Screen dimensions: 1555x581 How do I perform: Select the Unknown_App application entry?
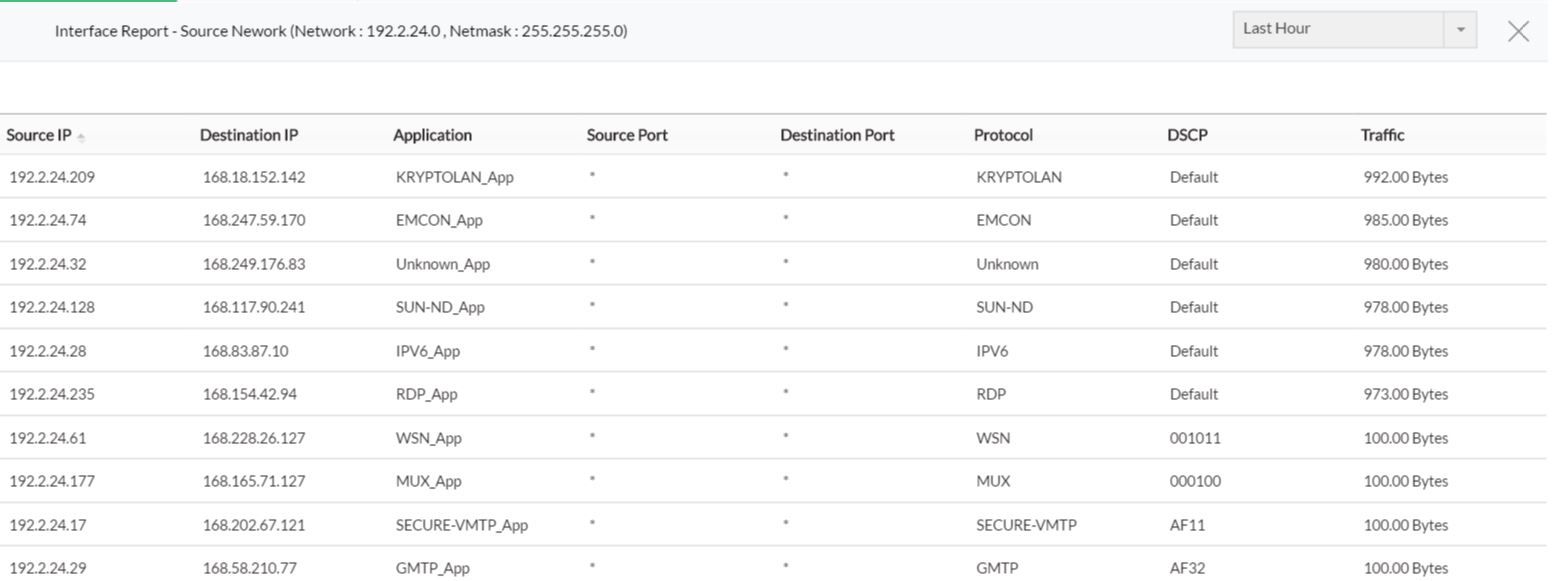443,264
